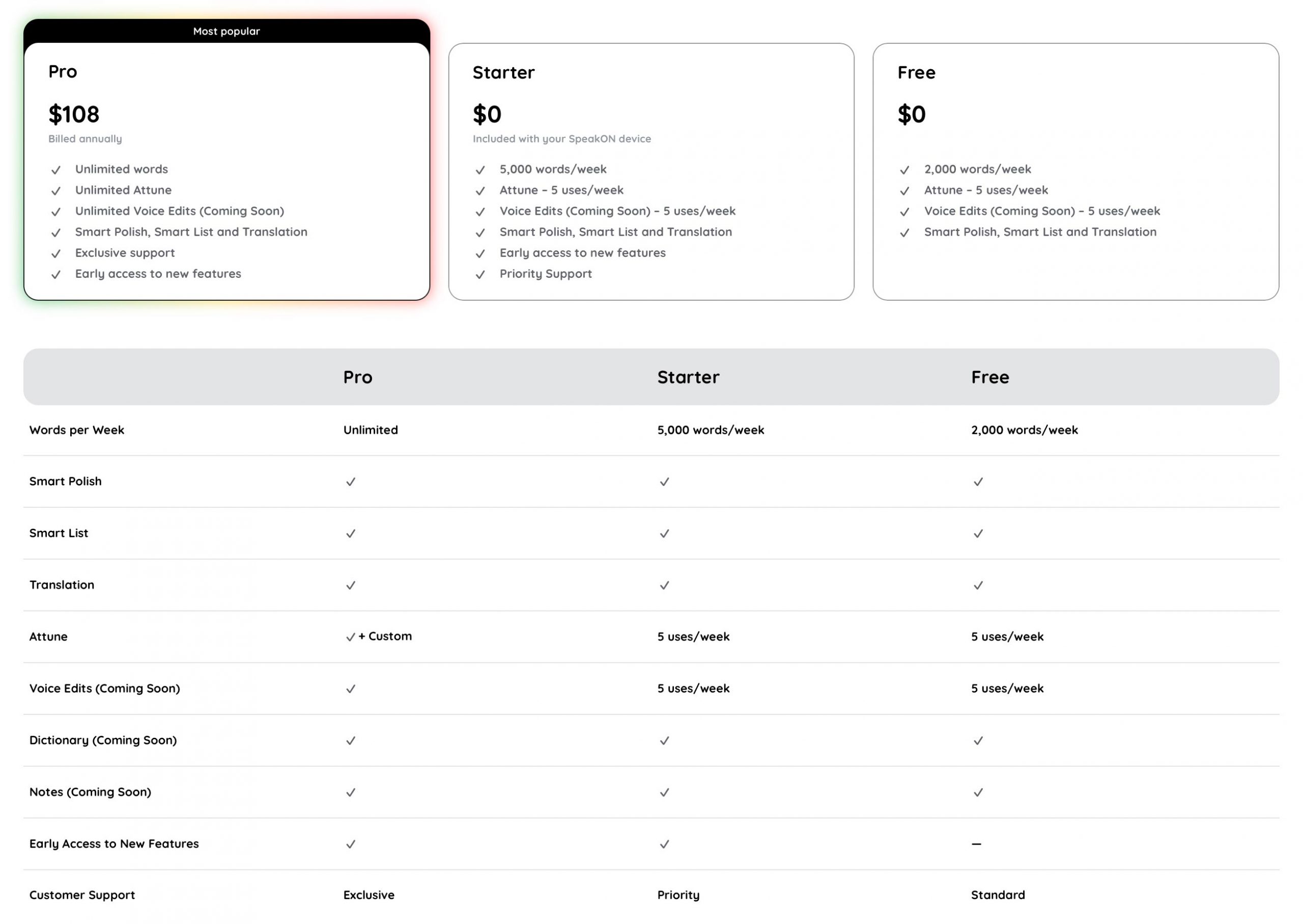Viewport: 1303px width, 924px height.
Task: Click Starter column header in comparison table
Action: click(x=688, y=377)
